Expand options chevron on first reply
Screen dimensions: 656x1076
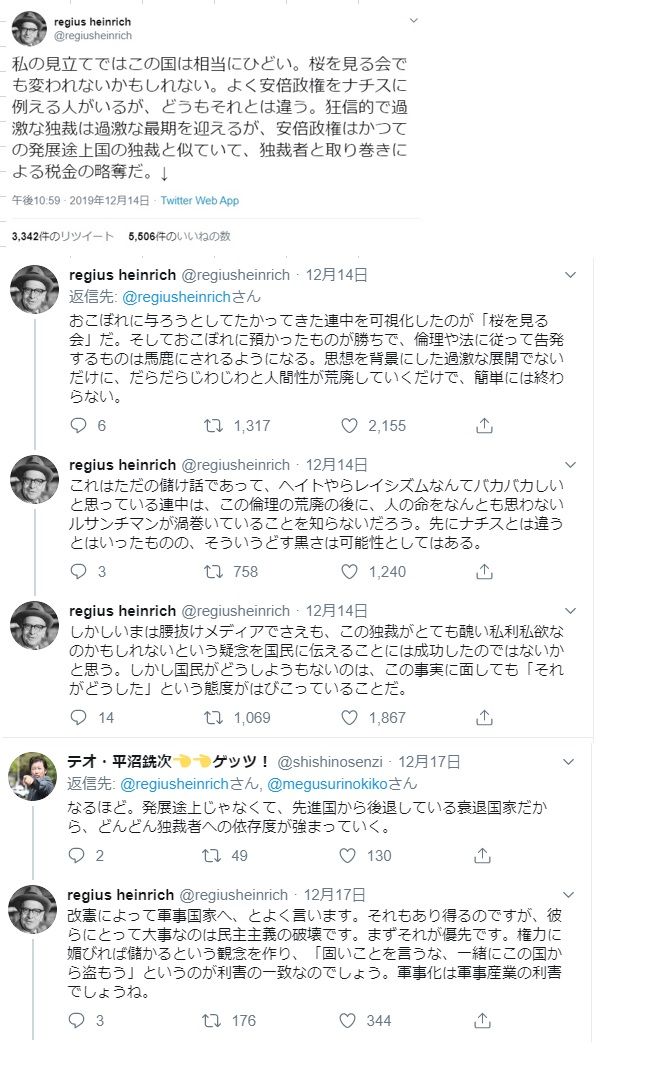pos(570,275)
